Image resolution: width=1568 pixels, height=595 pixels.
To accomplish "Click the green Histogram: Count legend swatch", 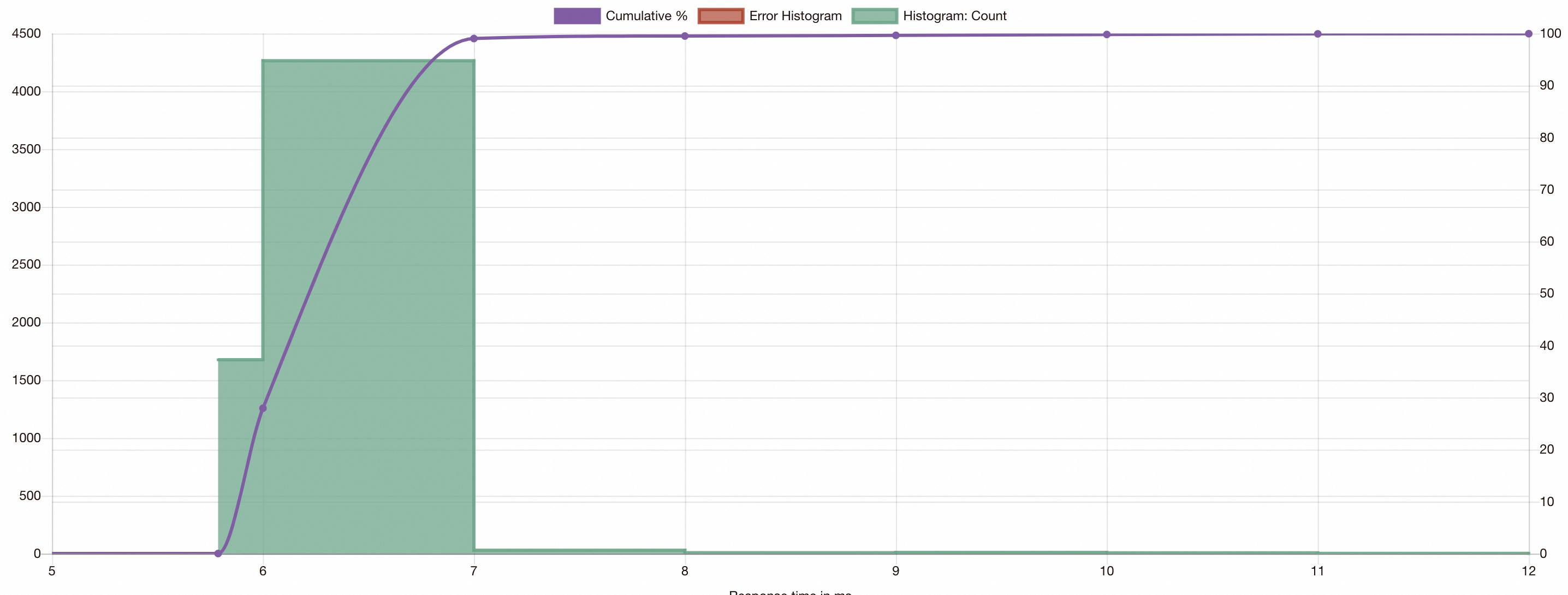I will (874, 16).
